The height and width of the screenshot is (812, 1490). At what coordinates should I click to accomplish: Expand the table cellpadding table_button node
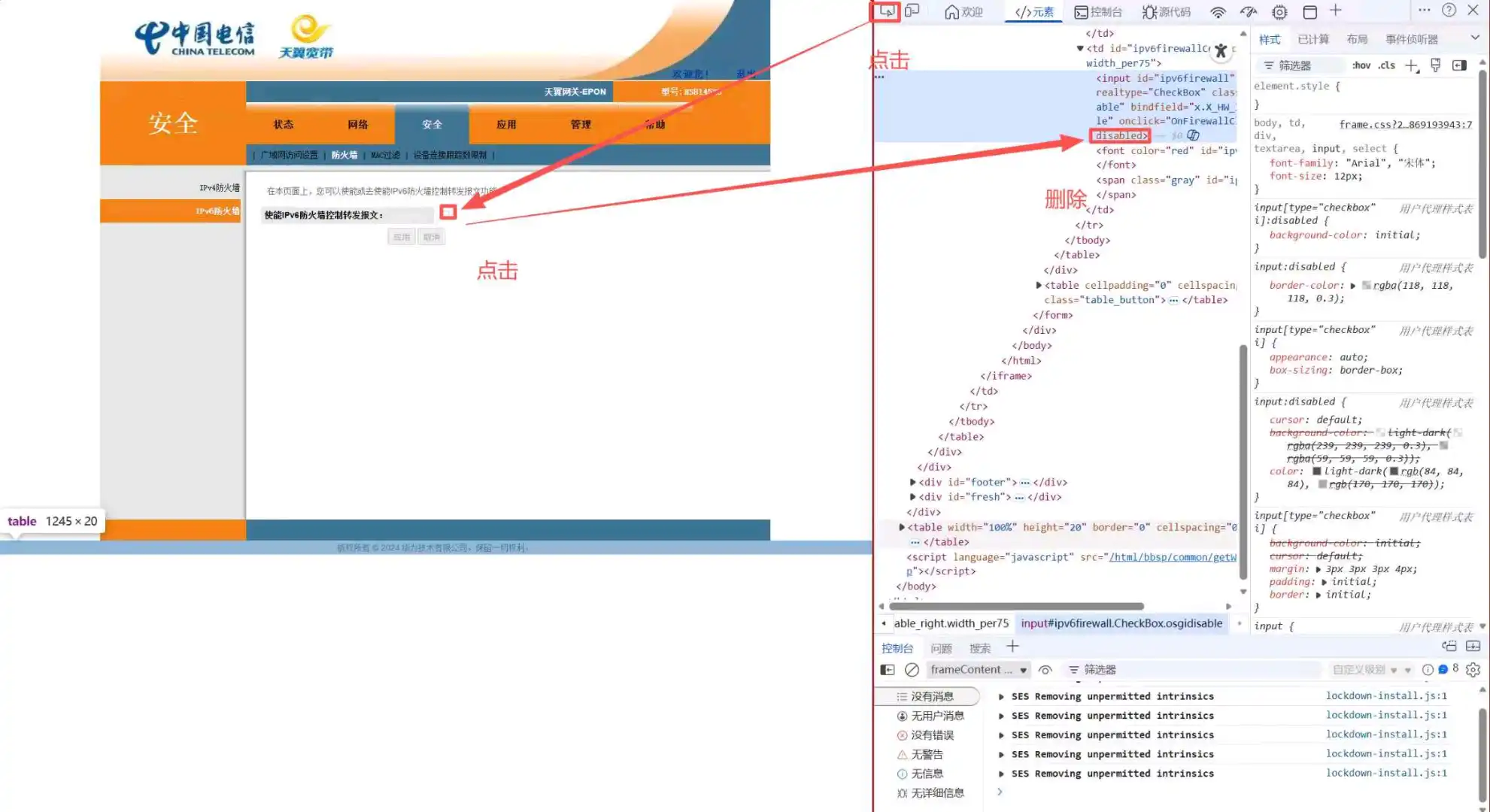pos(1039,286)
